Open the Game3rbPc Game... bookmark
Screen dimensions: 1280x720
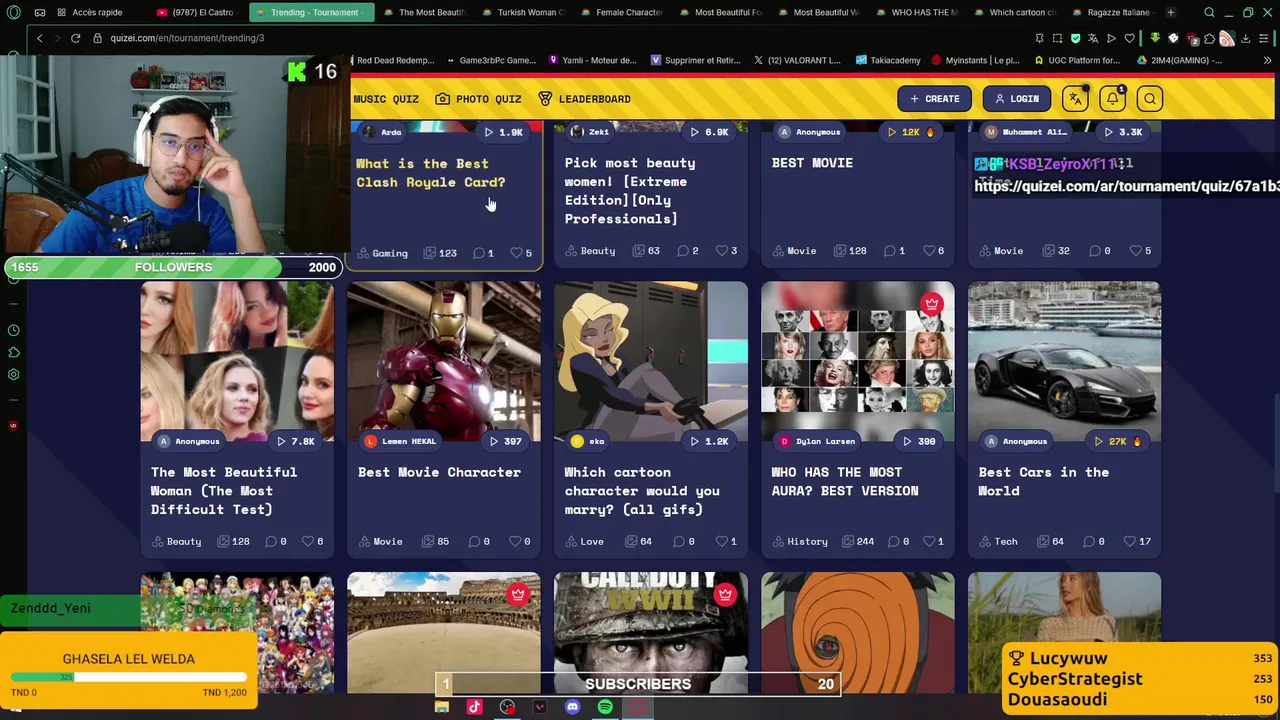tap(491, 60)
